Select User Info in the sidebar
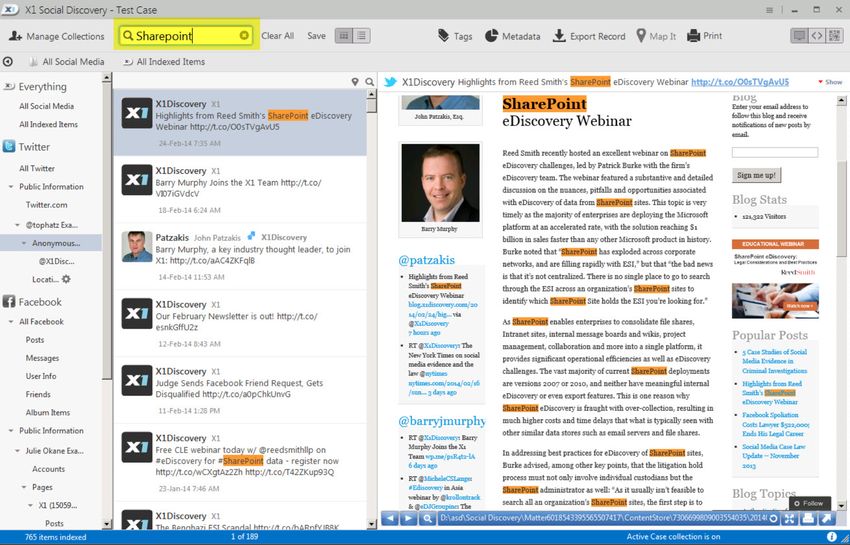The width and height of the screenshot is (850, 545). coord(41,376)
